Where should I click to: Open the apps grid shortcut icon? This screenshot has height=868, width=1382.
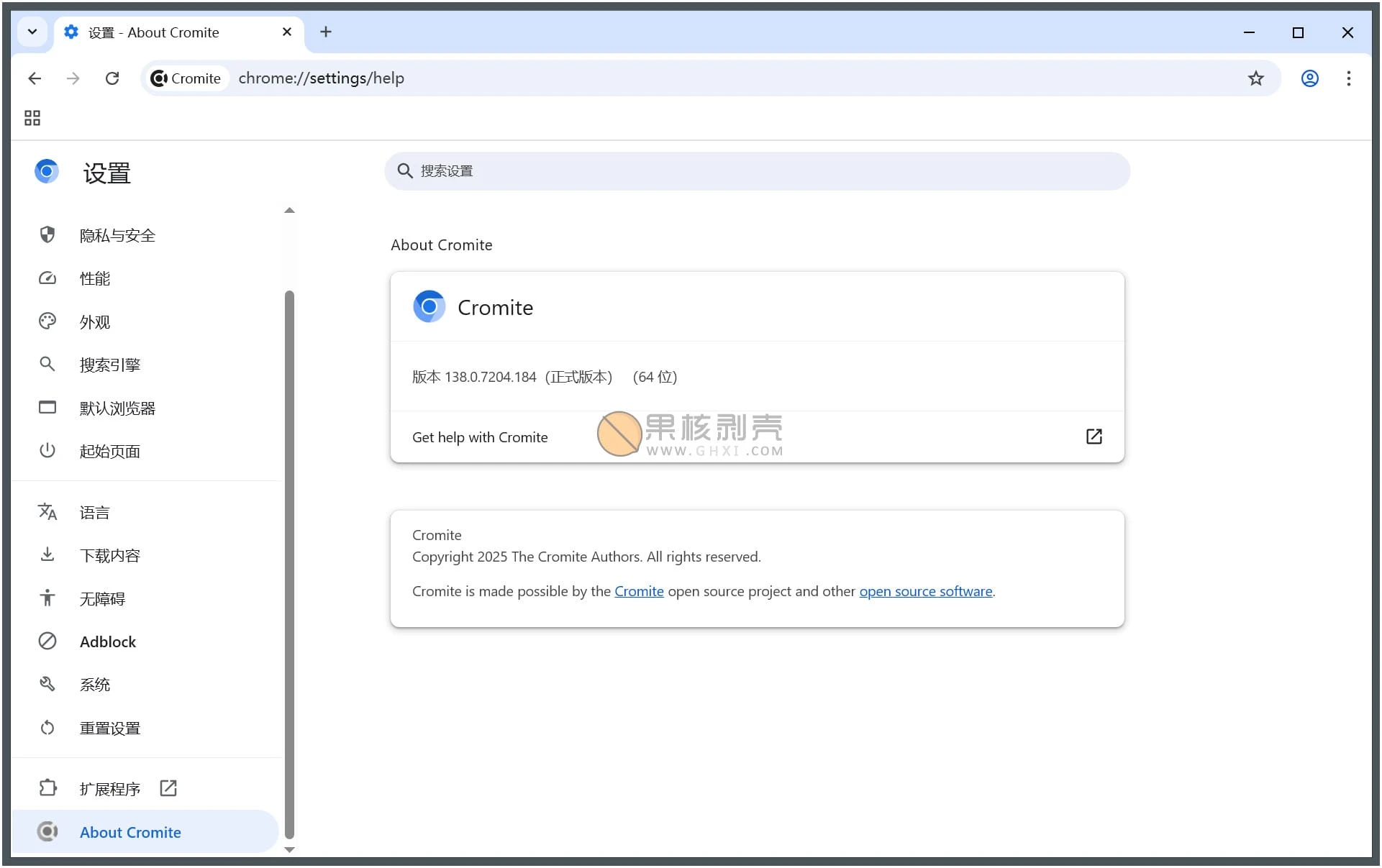[x=32, y=118]
